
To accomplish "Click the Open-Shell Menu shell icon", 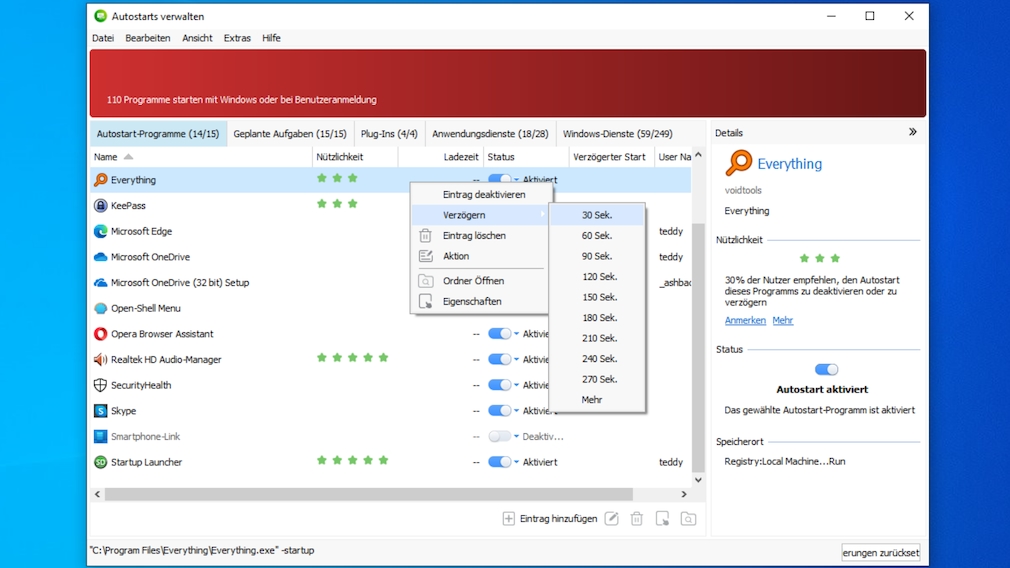I will point(100,308).
